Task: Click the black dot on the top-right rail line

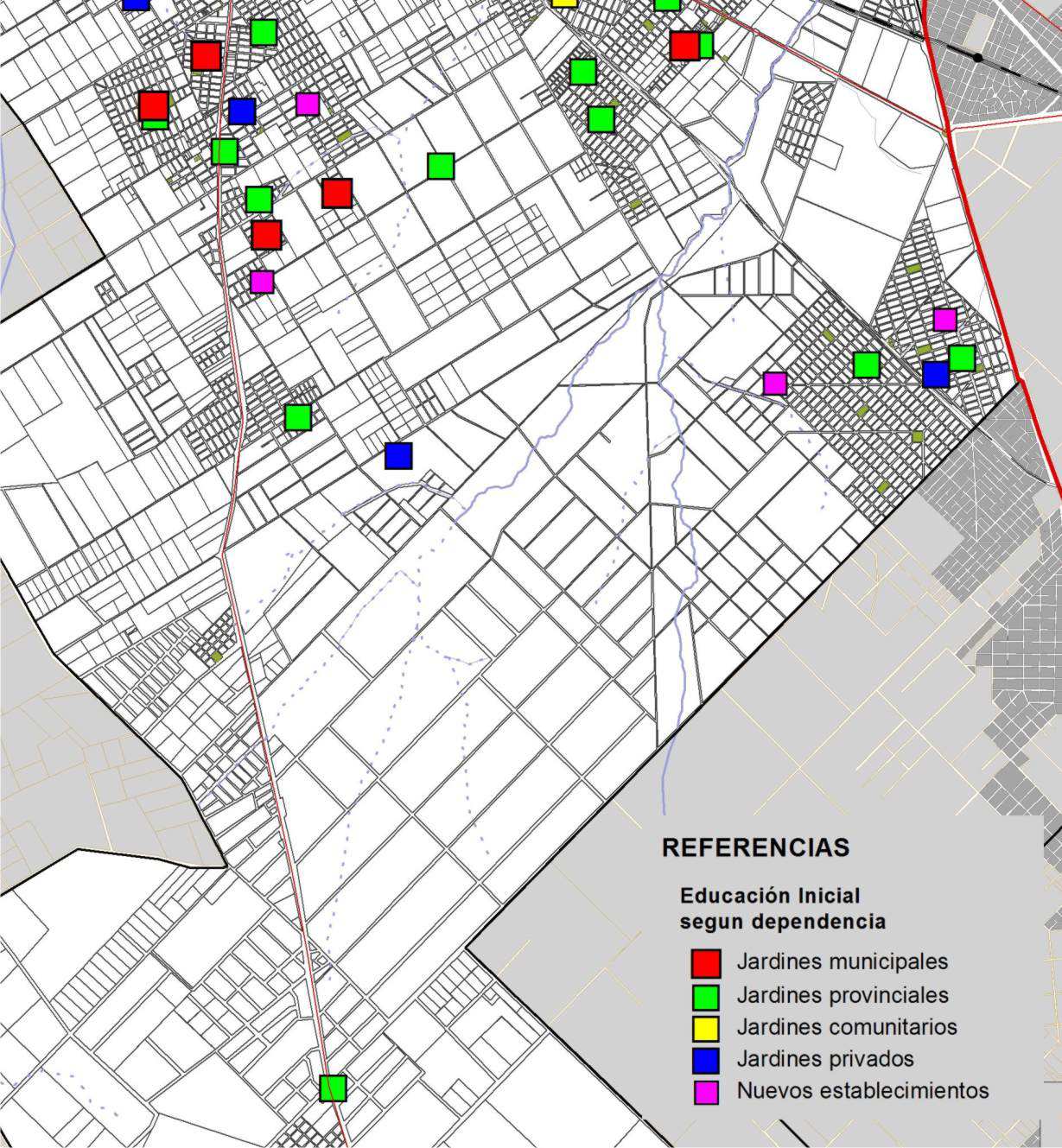Action: point(977,58)
